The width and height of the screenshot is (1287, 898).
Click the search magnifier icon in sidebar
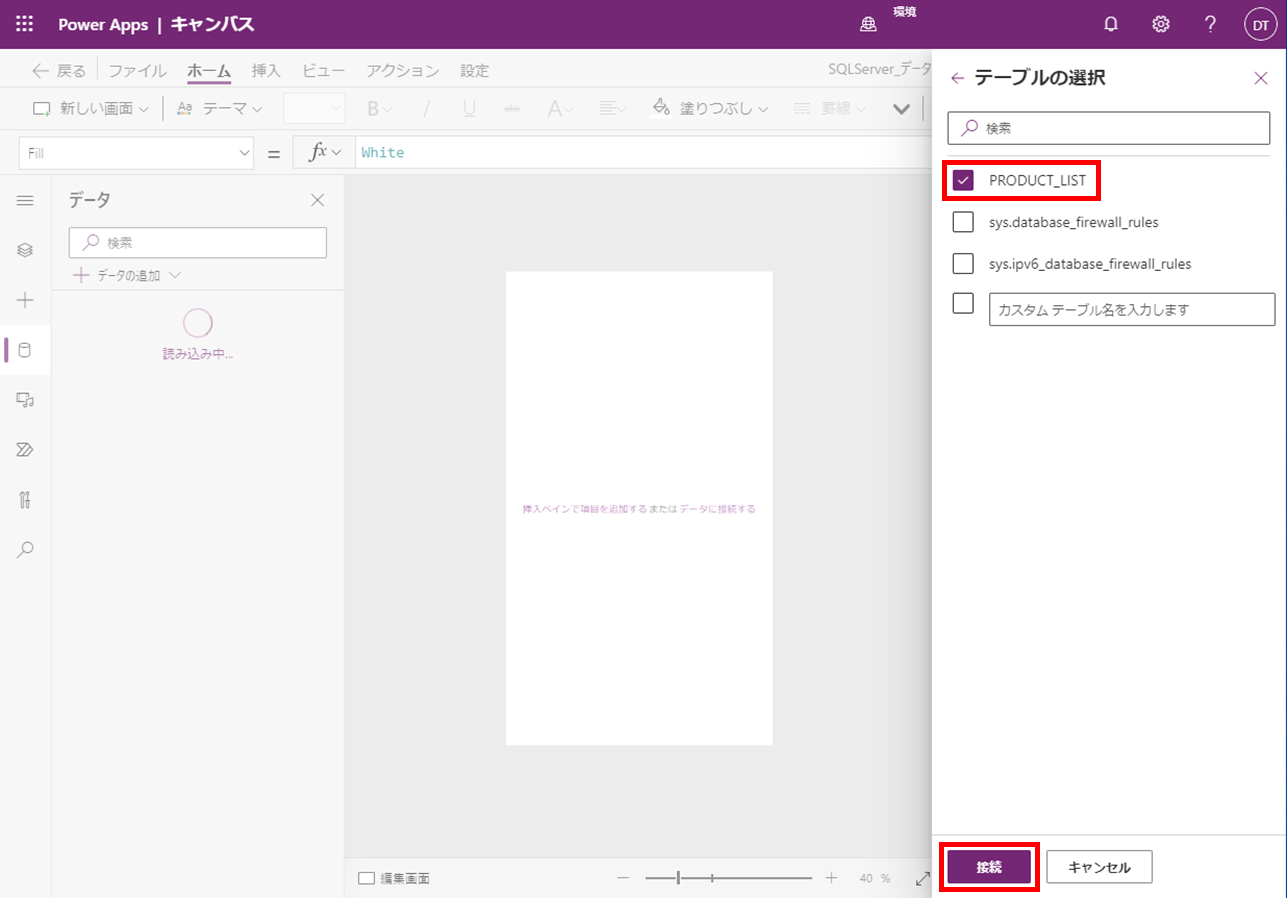[25, 549]
